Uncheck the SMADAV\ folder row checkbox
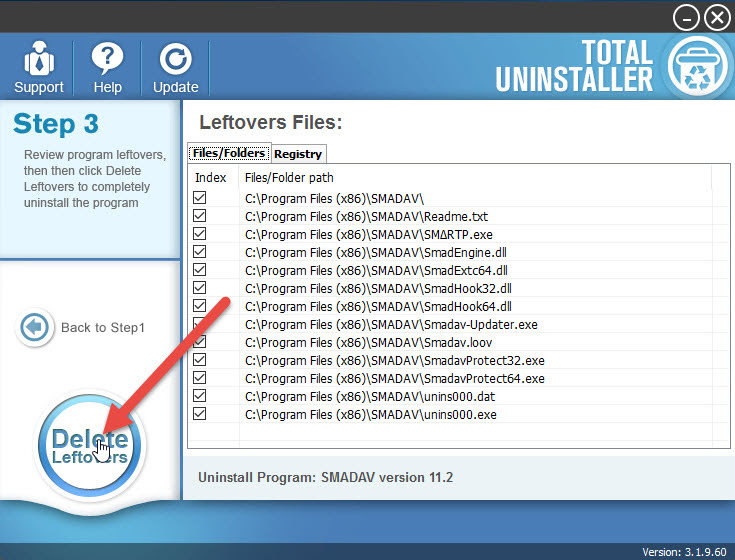Screen dimensions: 735x560 [200, 198]
